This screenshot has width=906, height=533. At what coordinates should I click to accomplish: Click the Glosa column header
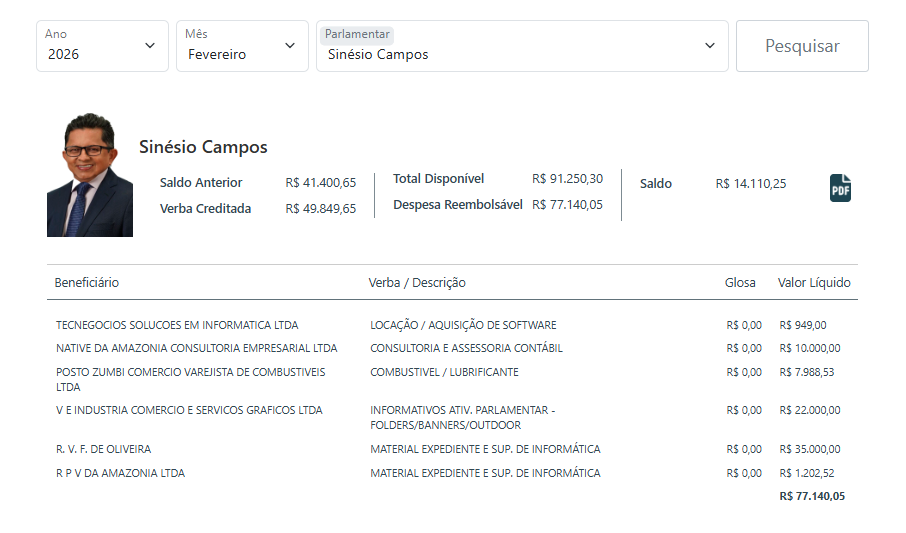[740, 282]
